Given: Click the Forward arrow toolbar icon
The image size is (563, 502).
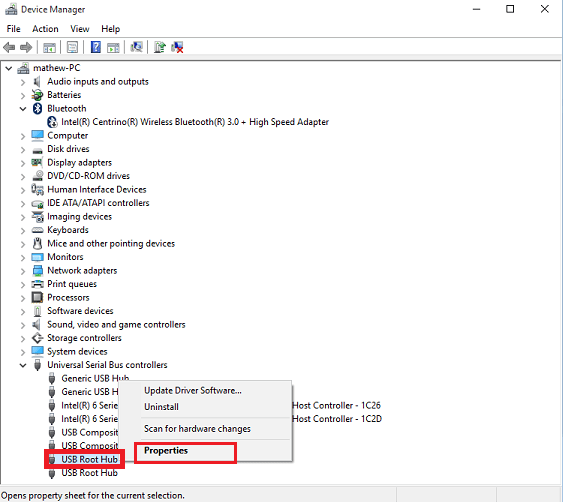Looking at the screenshot, I should (x=26, y=47).
